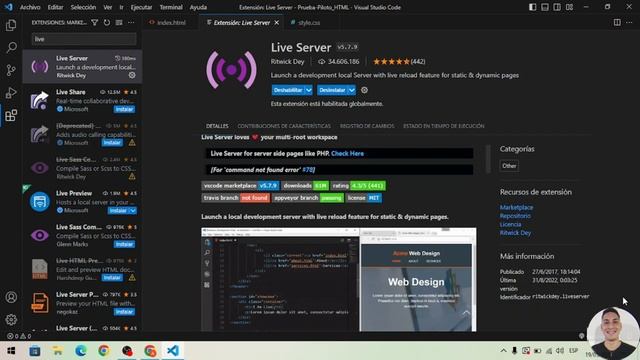640x360 pixels.
Task: Open gear settings for Live Server list item
Action: (132, 75)
